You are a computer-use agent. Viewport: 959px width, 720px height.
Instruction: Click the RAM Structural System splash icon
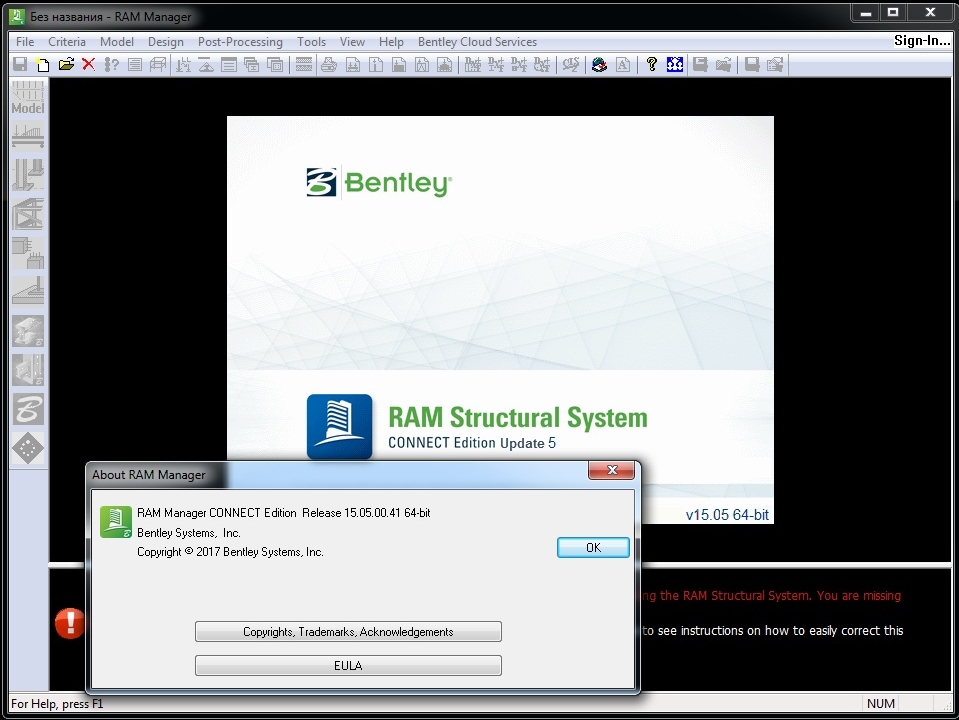pos(339,426)
